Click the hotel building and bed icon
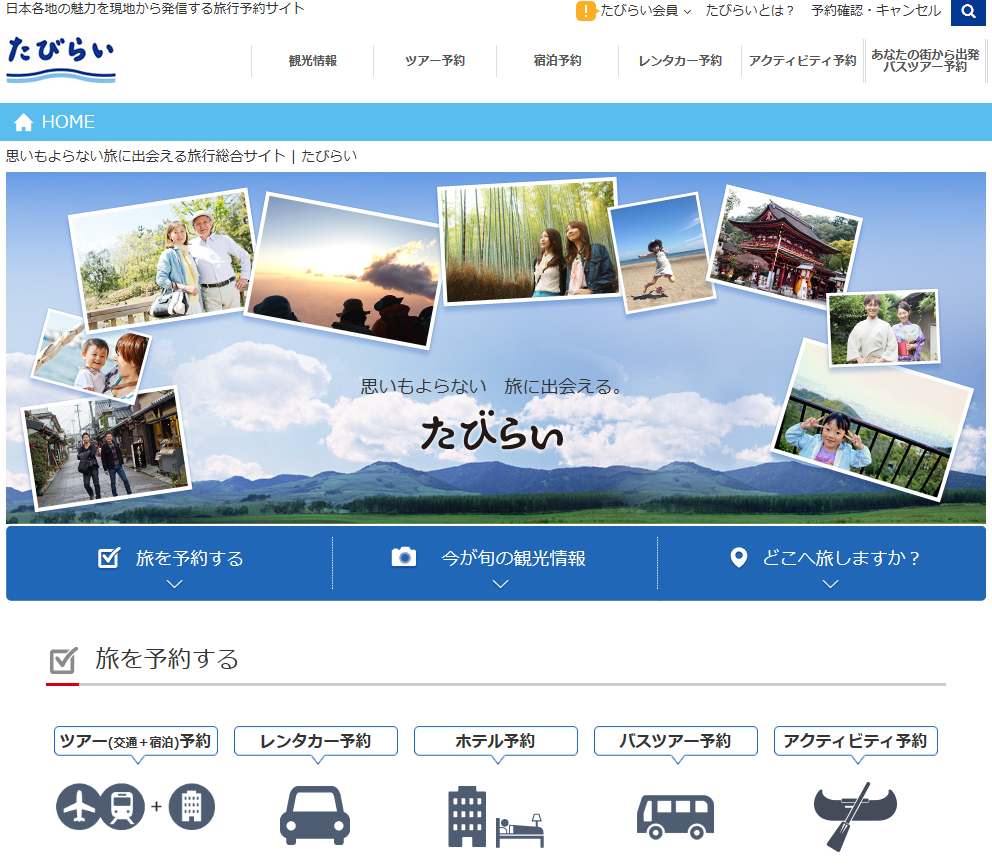Screen dimensions: 992x865 (x=496, y=816)
